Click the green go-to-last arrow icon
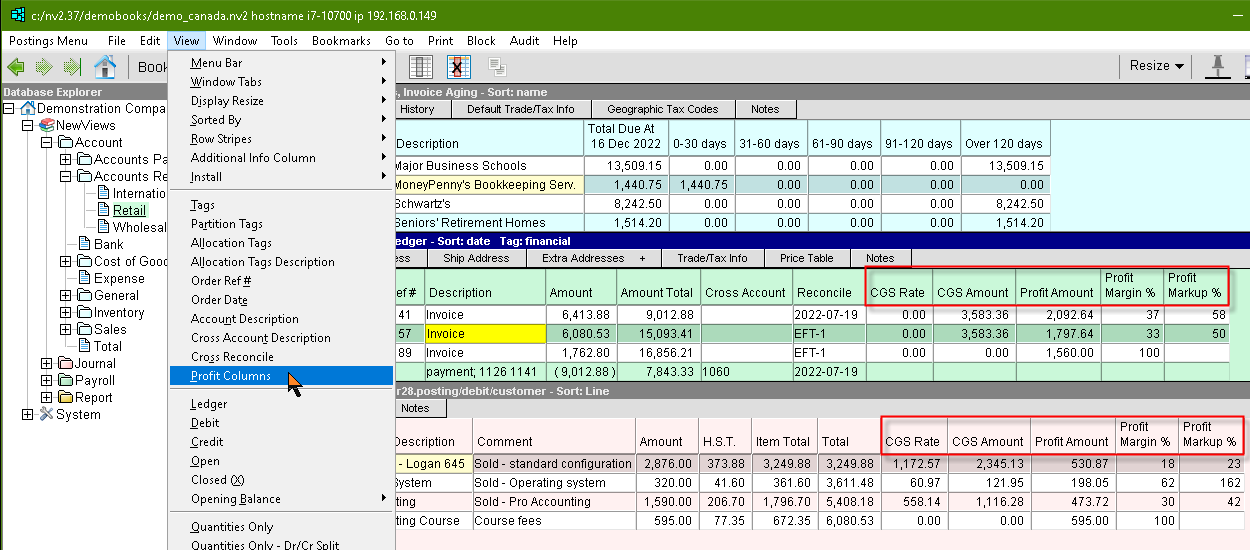The image size is (1250, 550). [x=71, y=67]
